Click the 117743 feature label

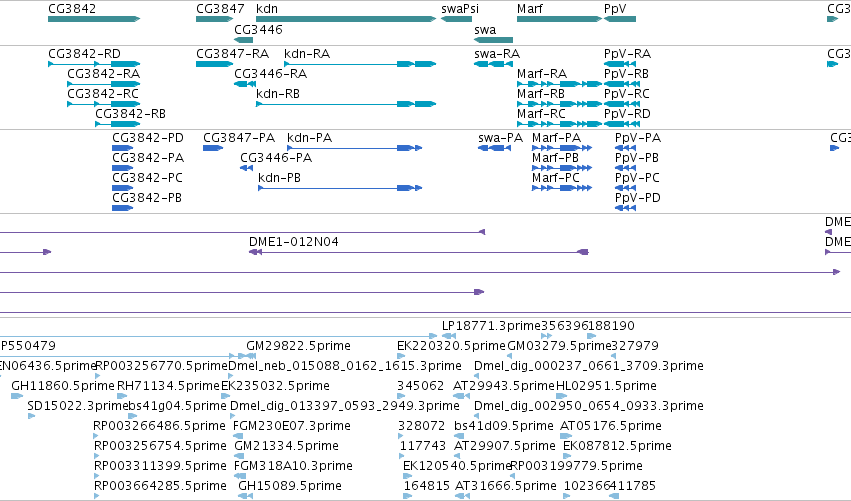click(x=423, y=446)
